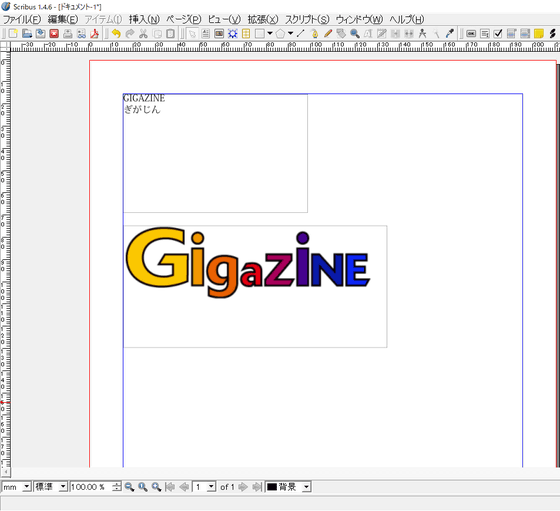Select the Bezier curve pen tool
Image resolution: width=560 pixels, height=511 pixels.
pos(315,34)
